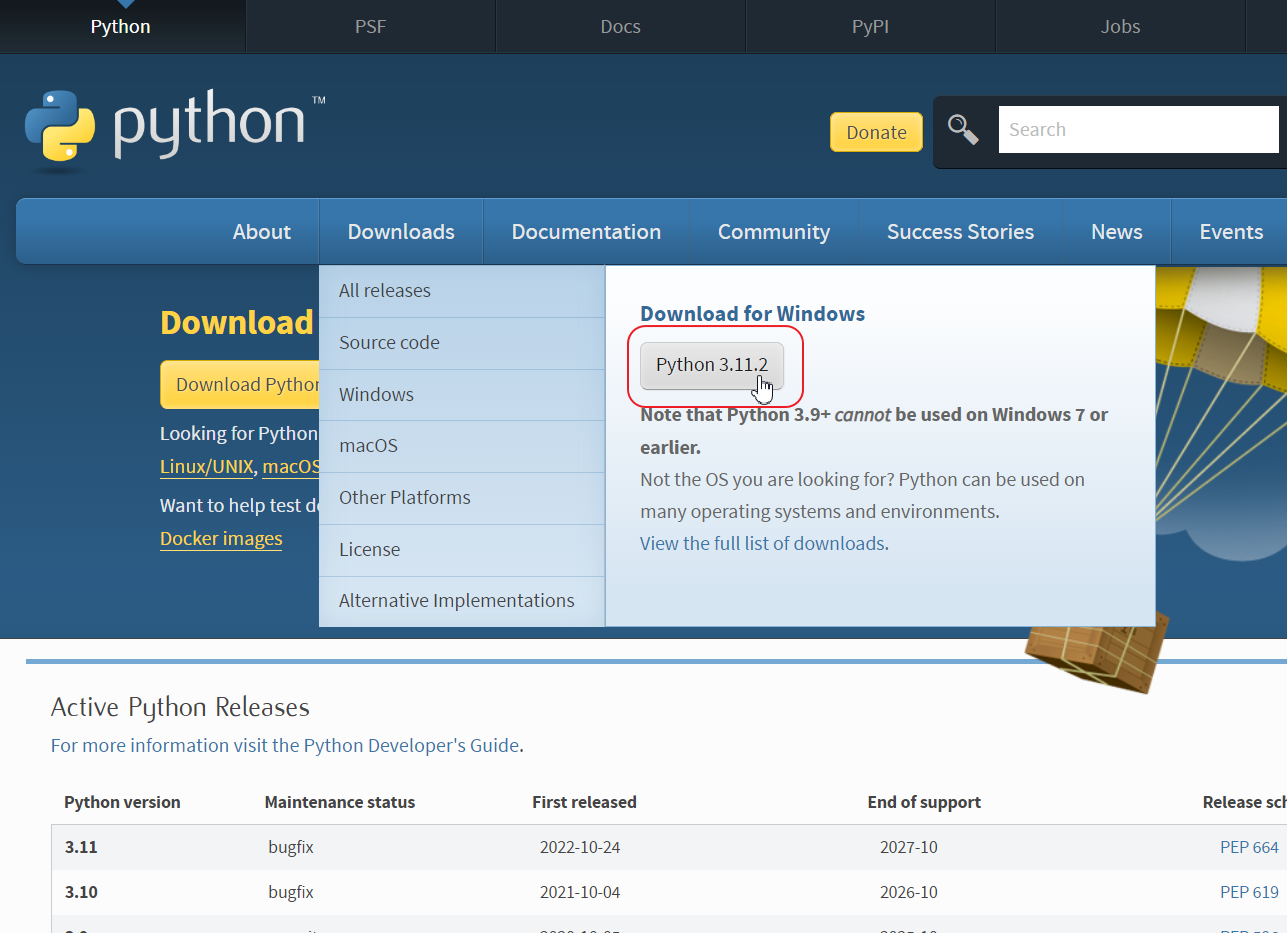This screenshot has height=933, width=1287.
Task: Click the yellow Donate button
Action: tap(876, 132)
